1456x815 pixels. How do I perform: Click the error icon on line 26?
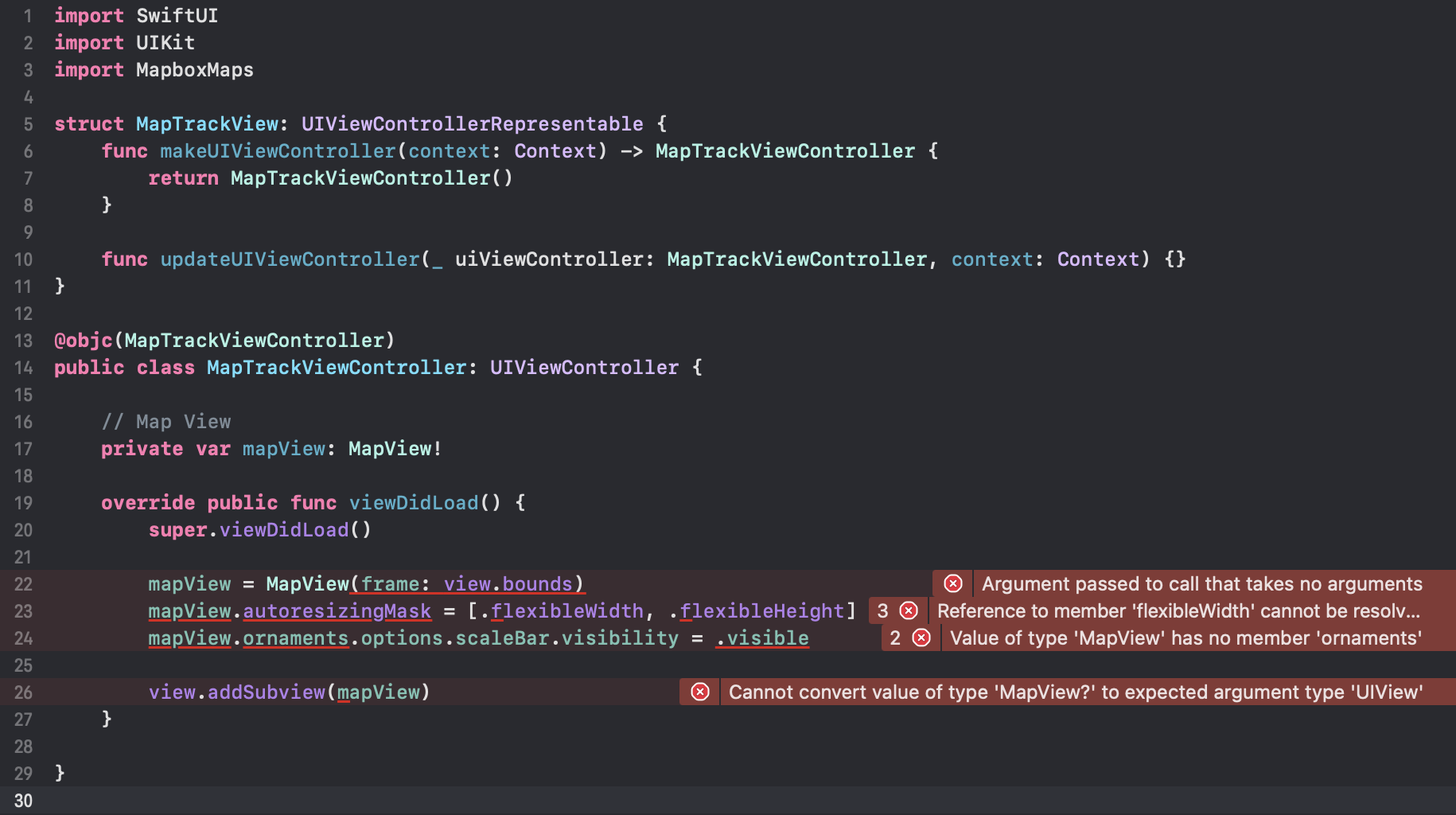click(699, 692)
